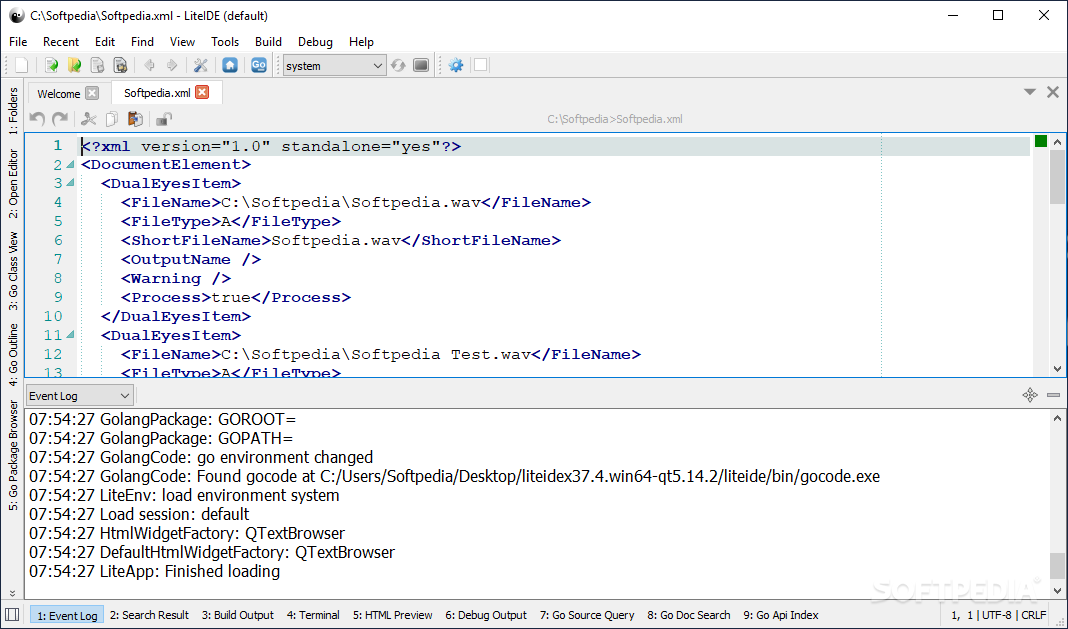Screen dimensions: 1068x629
Task: Click the Open File toolbar icon
Action: 51,65
